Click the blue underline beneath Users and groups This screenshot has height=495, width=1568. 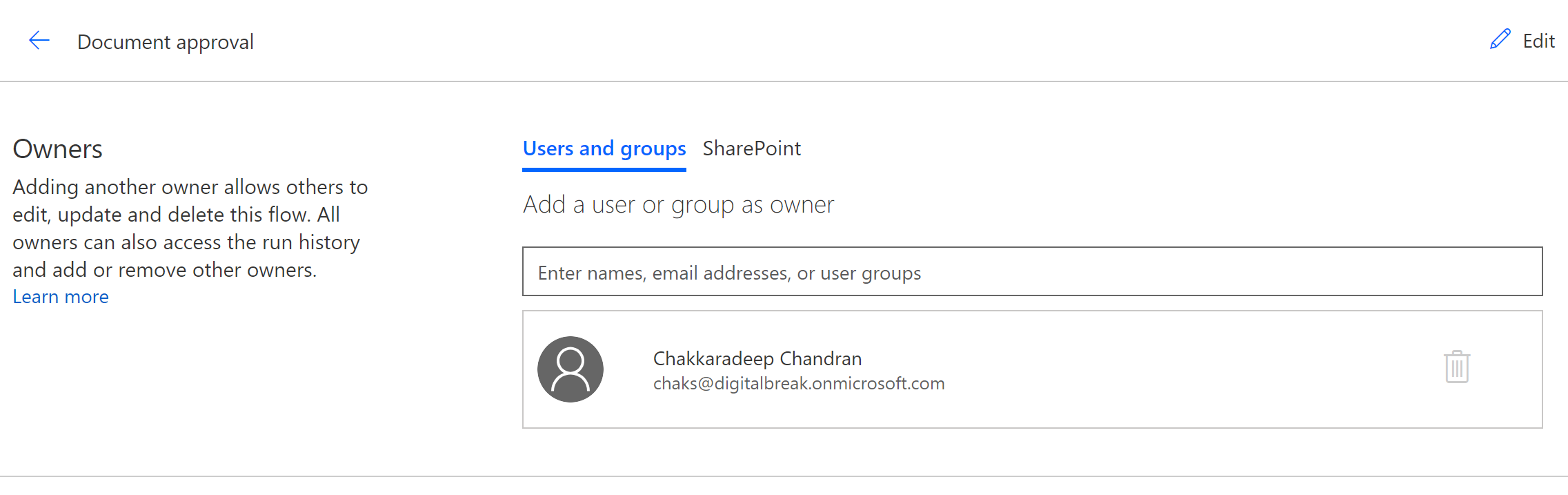[604, 169]
